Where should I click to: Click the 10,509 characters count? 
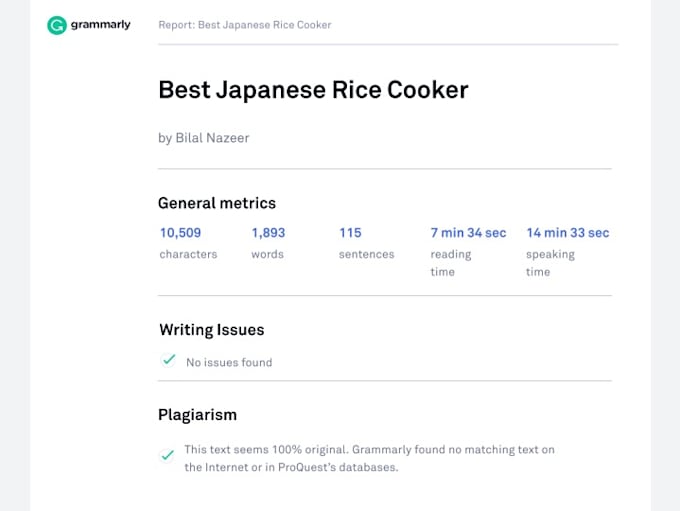tap(180, 233)
